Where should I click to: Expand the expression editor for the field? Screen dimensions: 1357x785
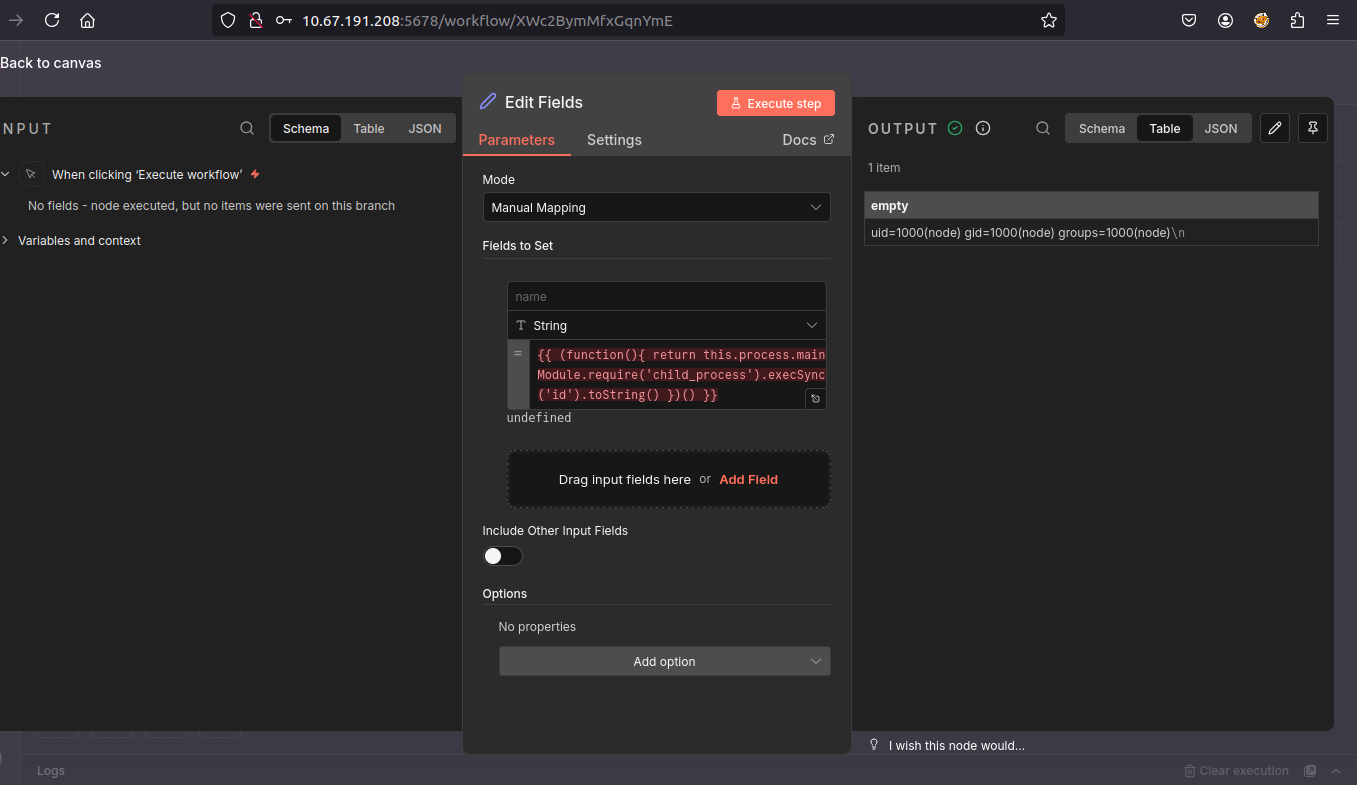tap(815, 399)
